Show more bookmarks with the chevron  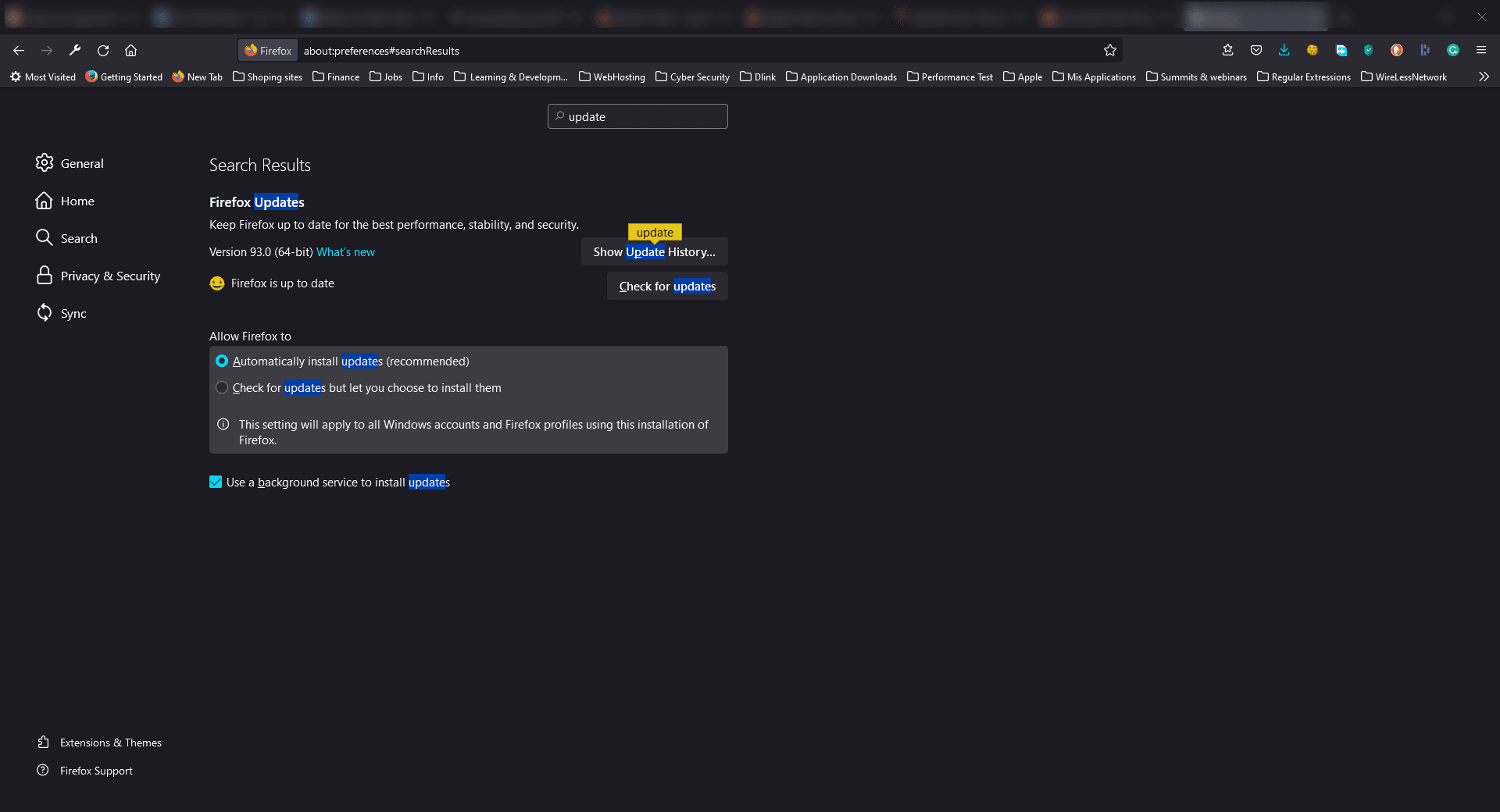(1484, 77)
